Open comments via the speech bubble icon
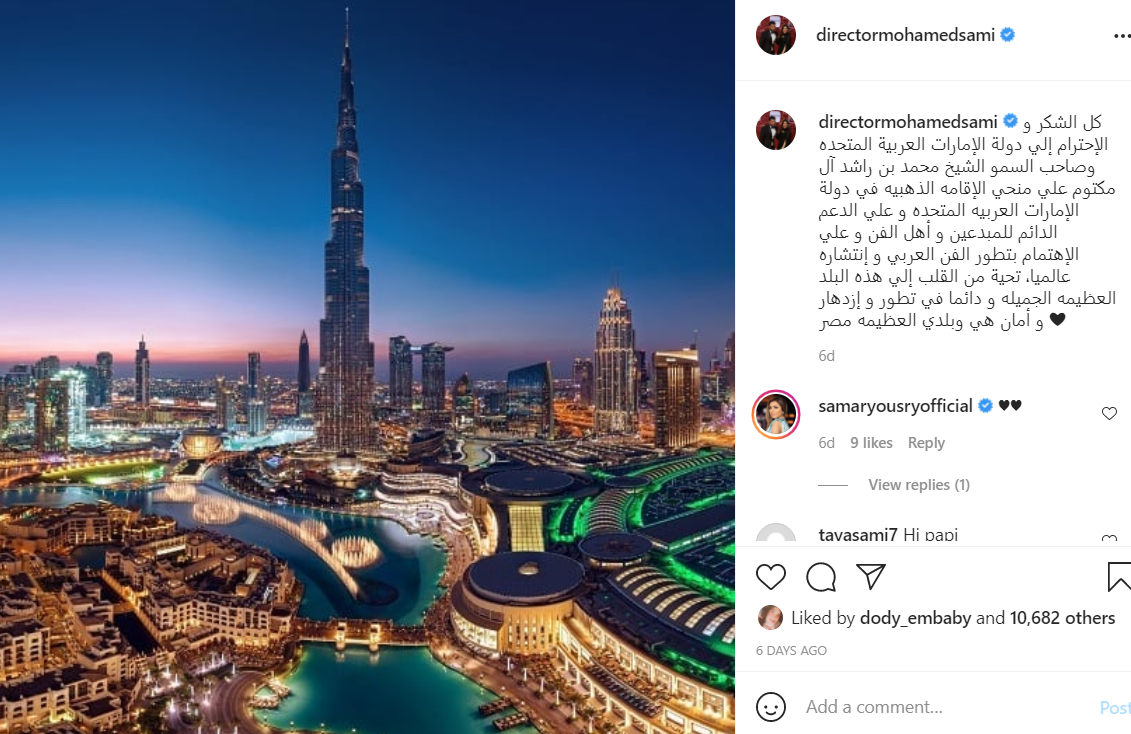This screenshot has width=1131, height=734. [x=821, y=577]
